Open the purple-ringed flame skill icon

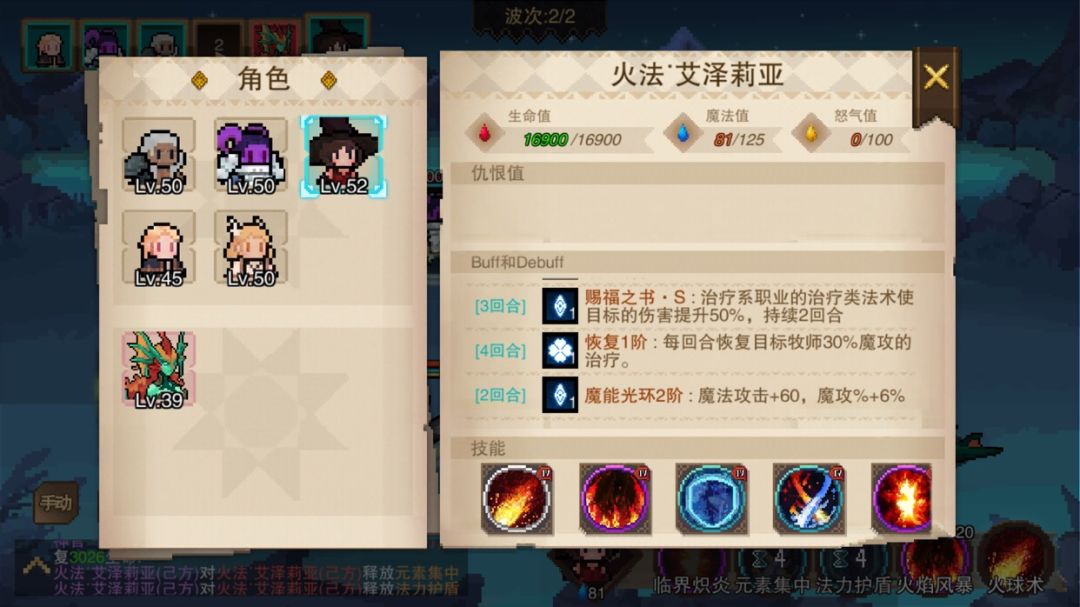[x=614, y=499]
